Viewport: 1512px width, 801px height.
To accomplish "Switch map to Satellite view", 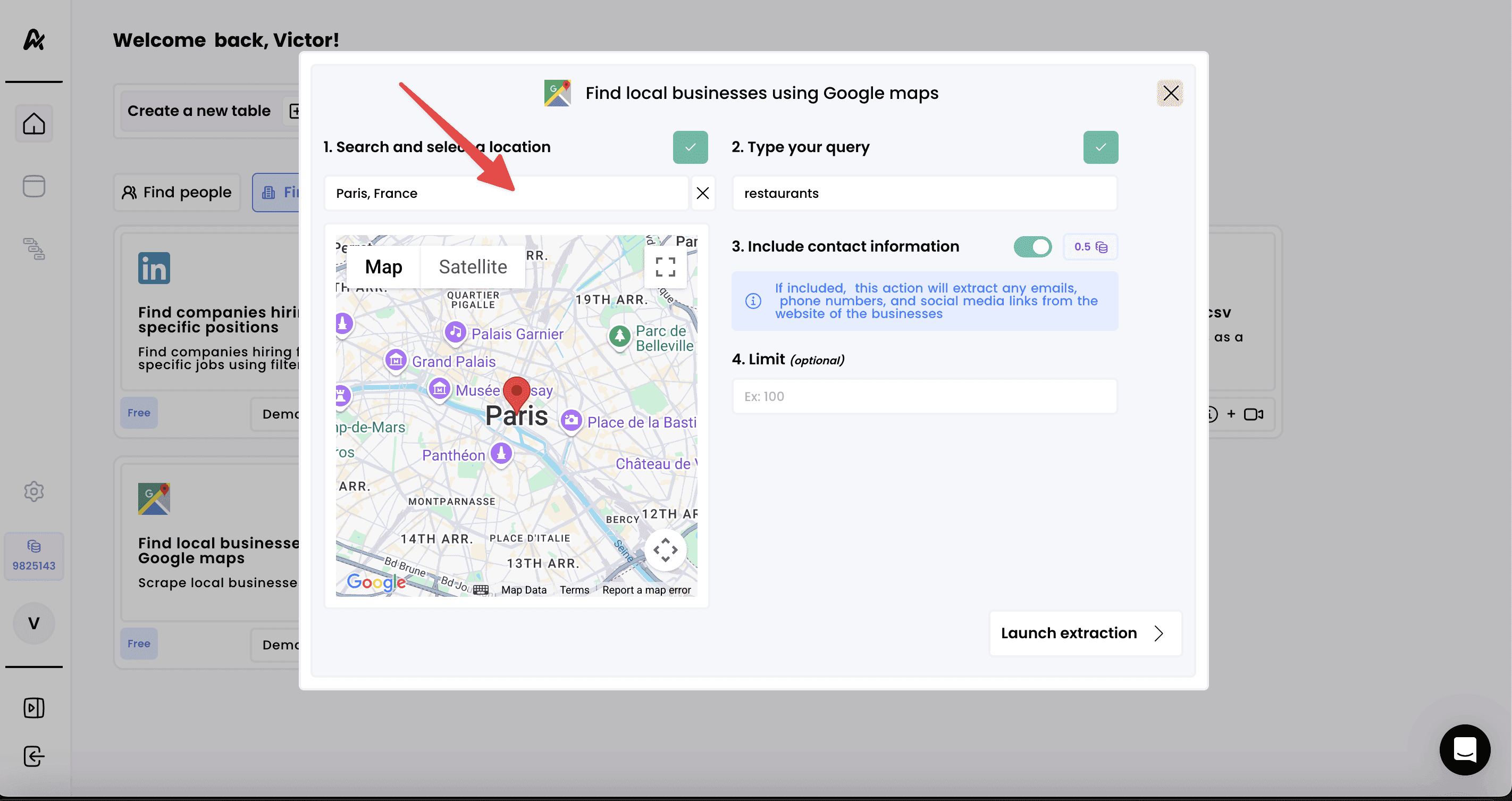I will (473, 267).
